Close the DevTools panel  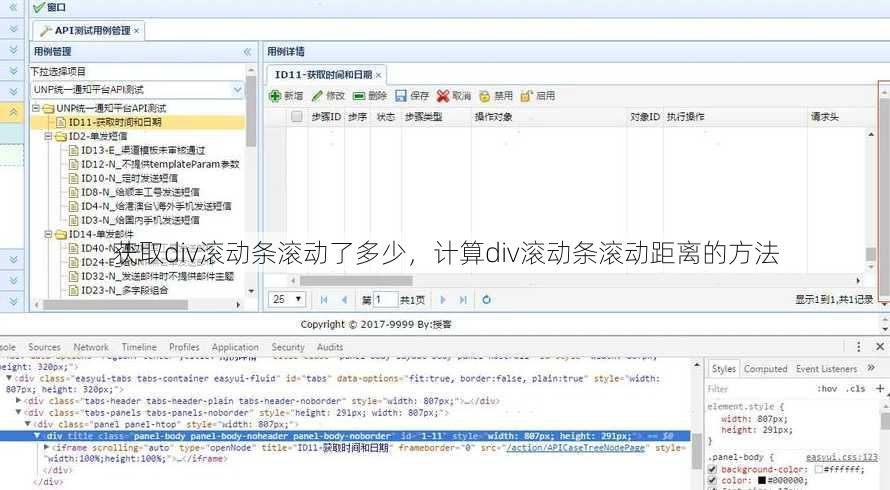pos(880,346)
